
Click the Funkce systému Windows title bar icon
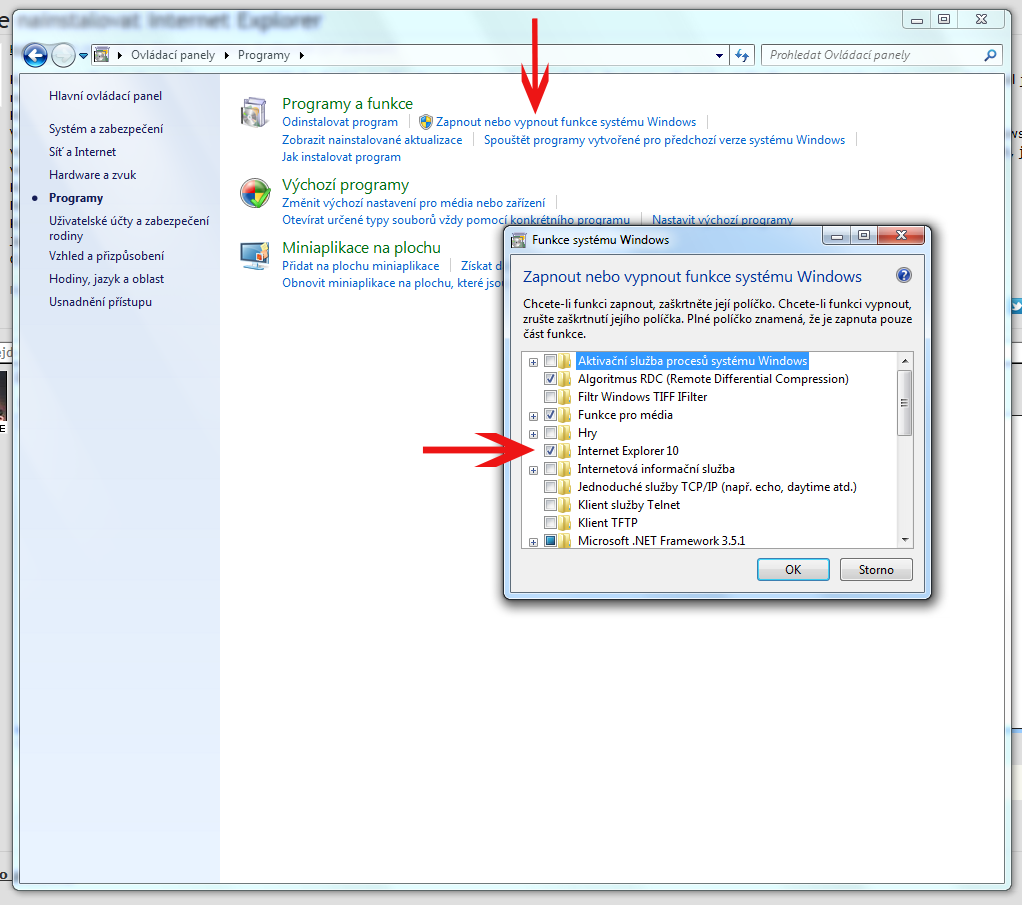518,240
